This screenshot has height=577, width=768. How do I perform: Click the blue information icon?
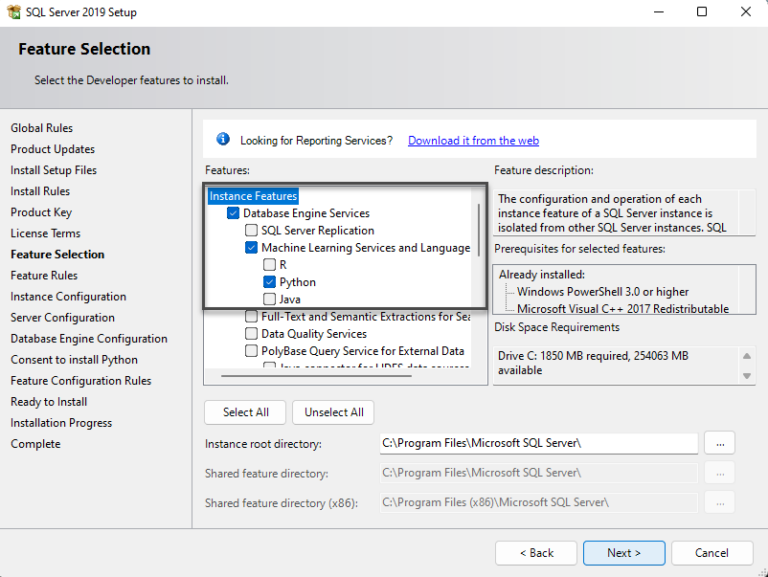[x=222, y=140]
